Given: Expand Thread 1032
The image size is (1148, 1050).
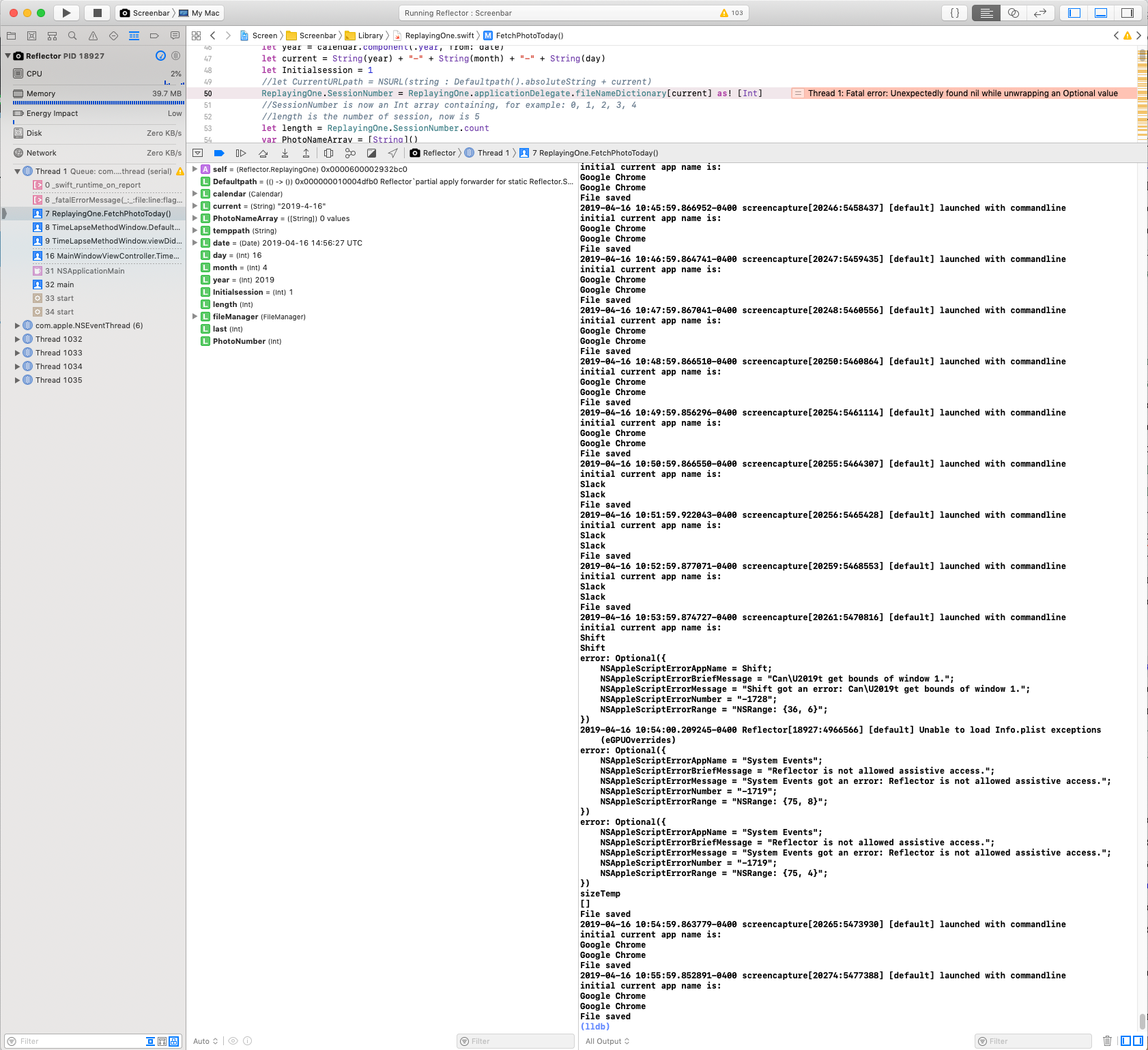Looking at the screenshot, I should point(18,339).
